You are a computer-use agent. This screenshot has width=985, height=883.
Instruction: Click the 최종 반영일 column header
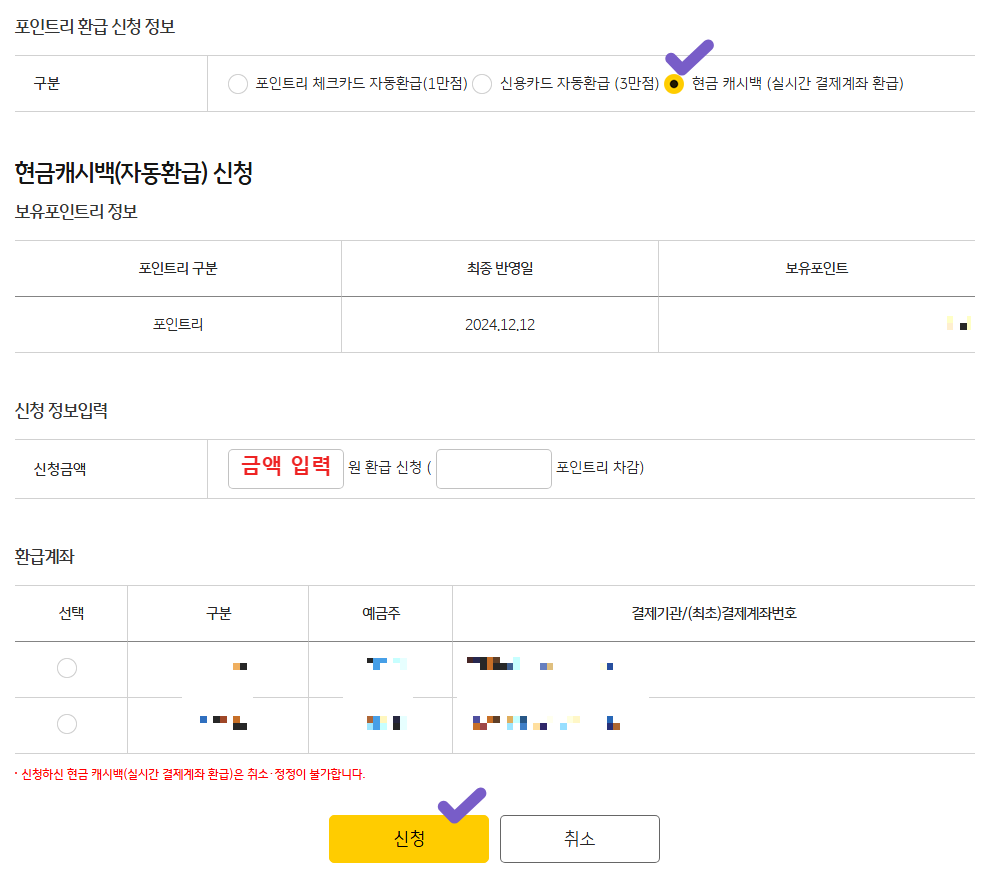tap(499, 269)
